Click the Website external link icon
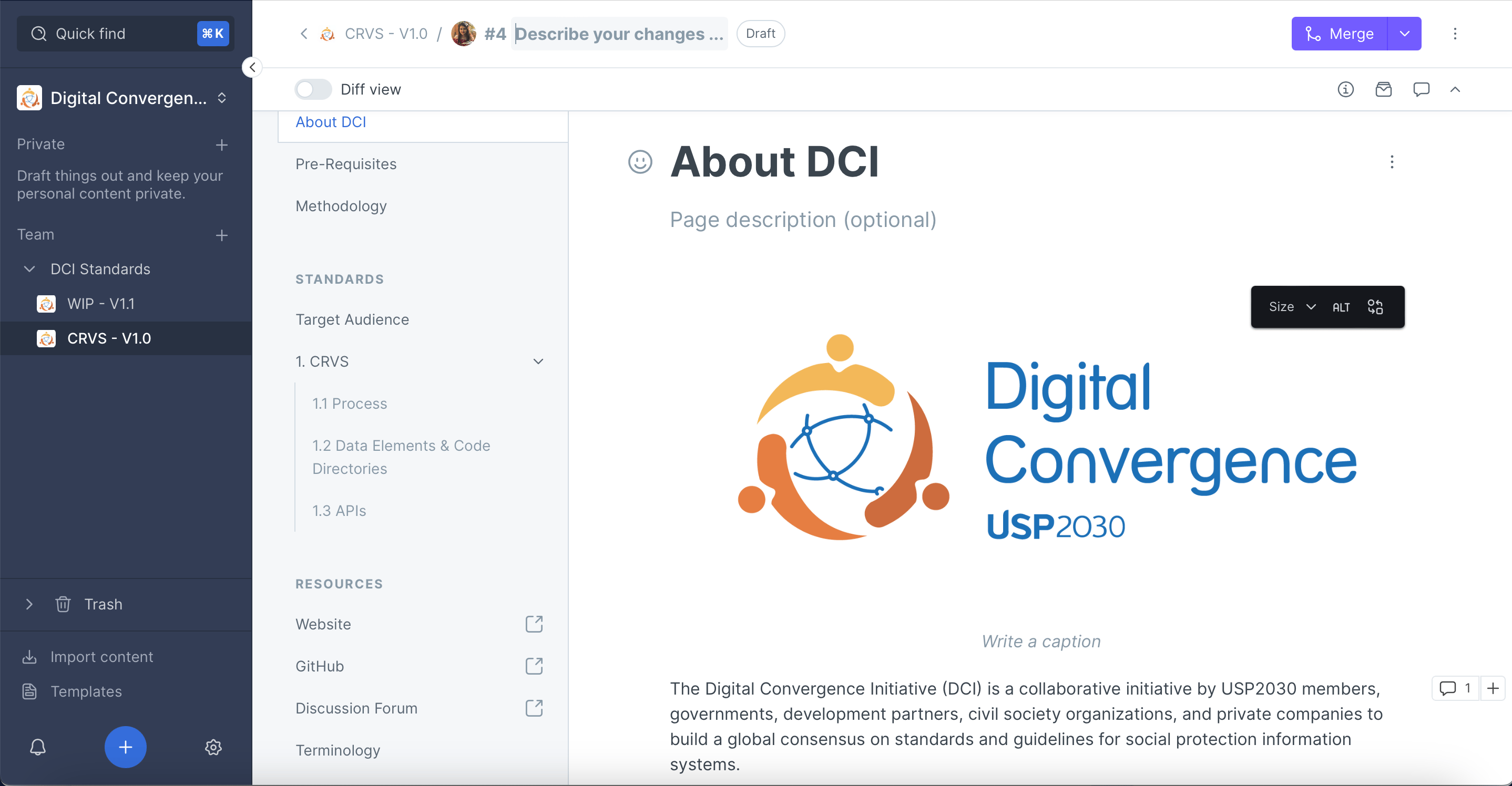Image resolution: width=1512 pixels, height=786 pixels. tap(534, 624)
